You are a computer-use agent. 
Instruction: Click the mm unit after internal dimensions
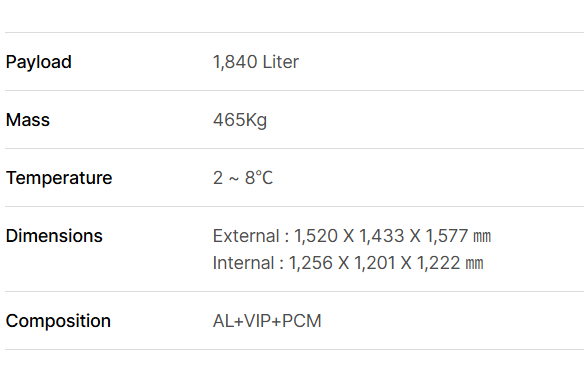coord(475,263)
